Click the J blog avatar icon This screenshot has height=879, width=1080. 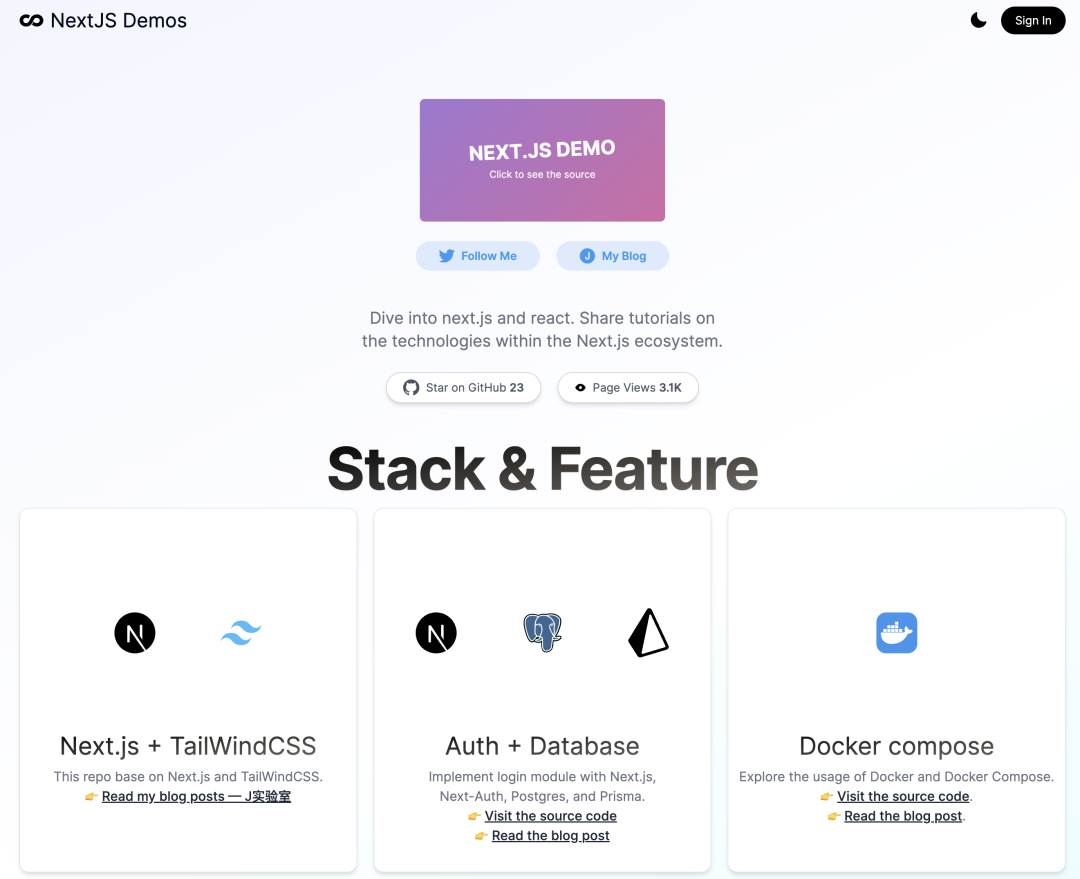point(587,256)
